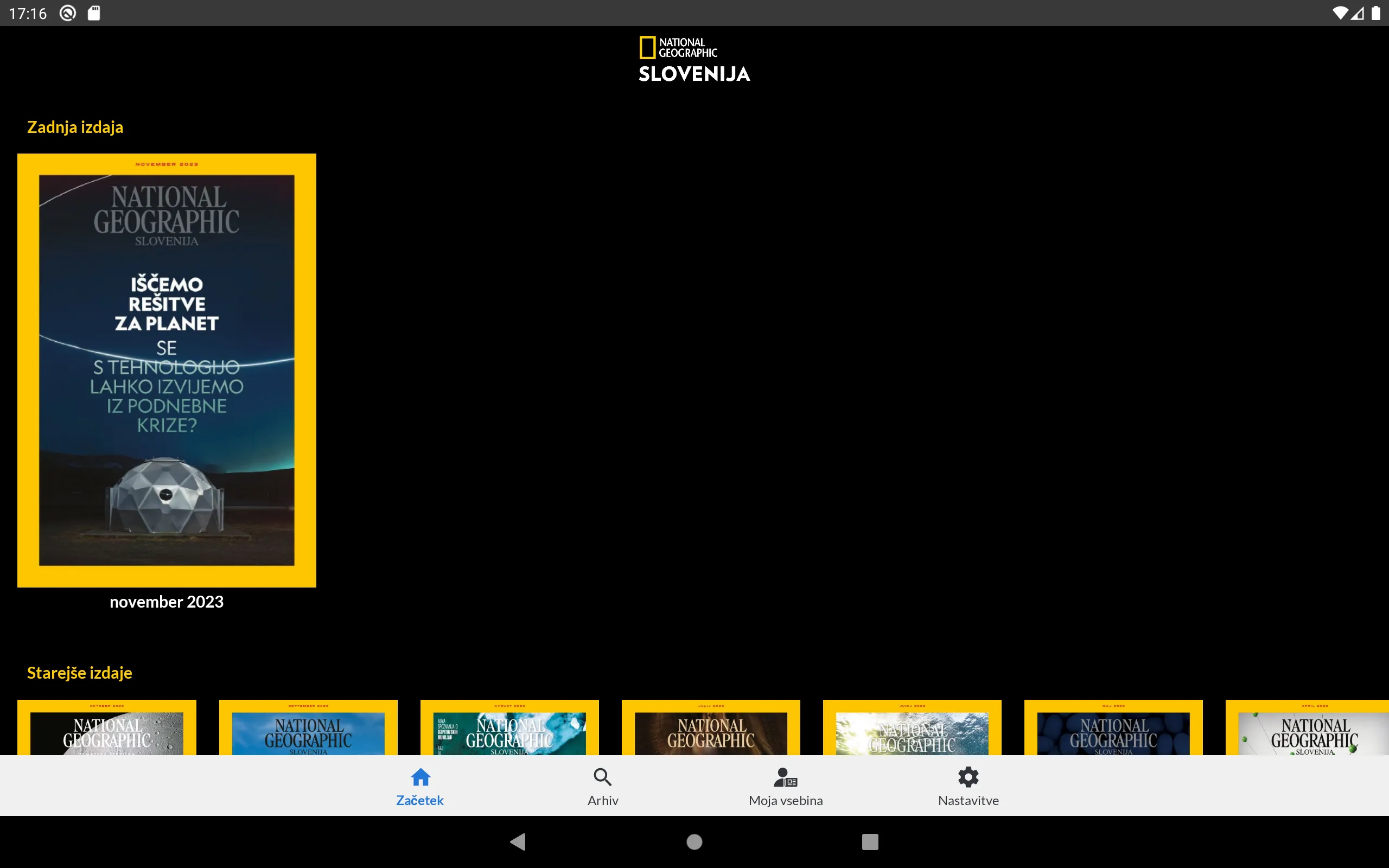Tap the Android home circle button
This screenshot has width=1389, height=868.
(x=694, y=841)
